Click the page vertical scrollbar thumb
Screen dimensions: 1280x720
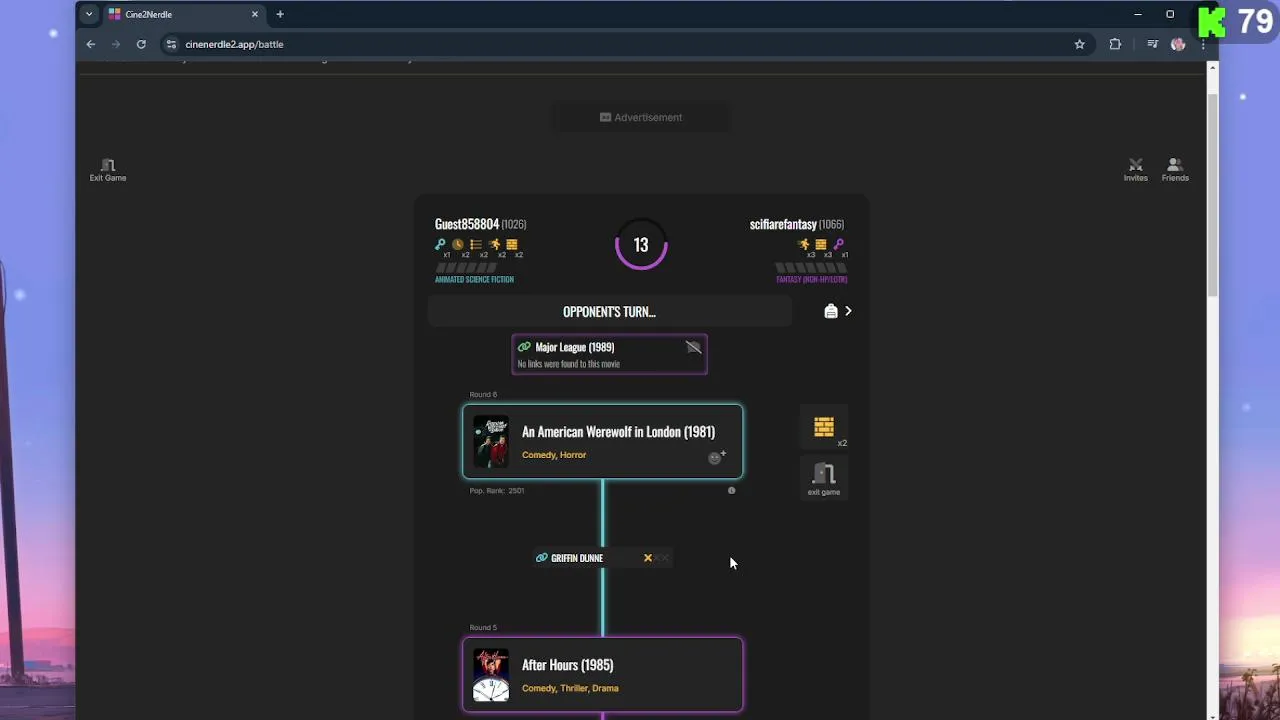point(1212,194)
